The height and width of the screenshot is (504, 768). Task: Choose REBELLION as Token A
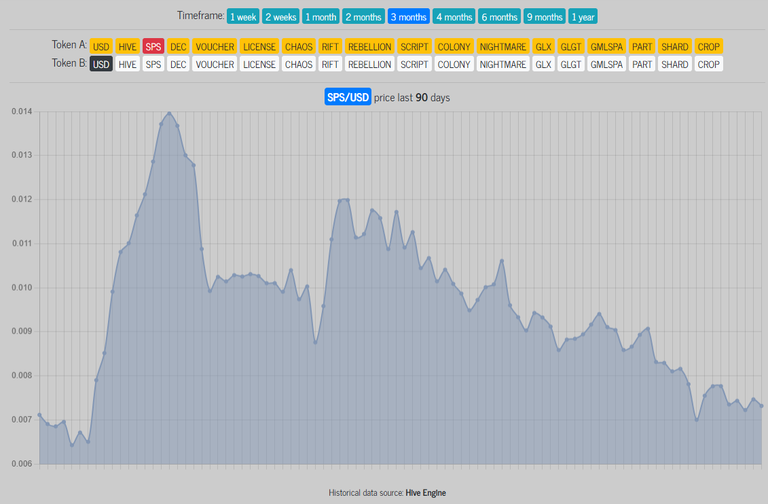pyautogui.click(x=370, y=47)
